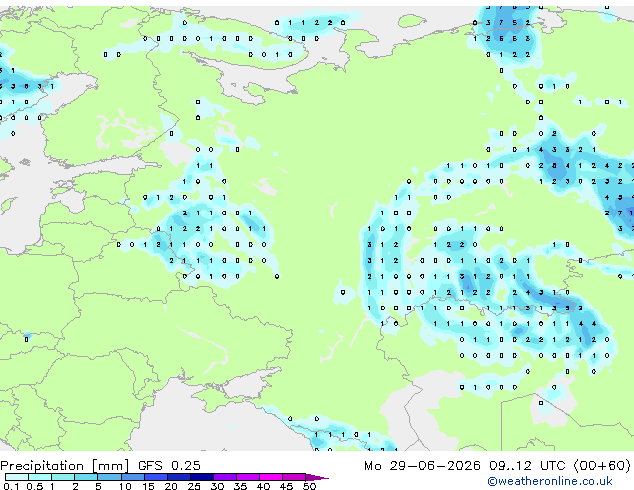Click the '40' legend scale label
Viewport: 634px width, 490px height.
tap(263, 486)
